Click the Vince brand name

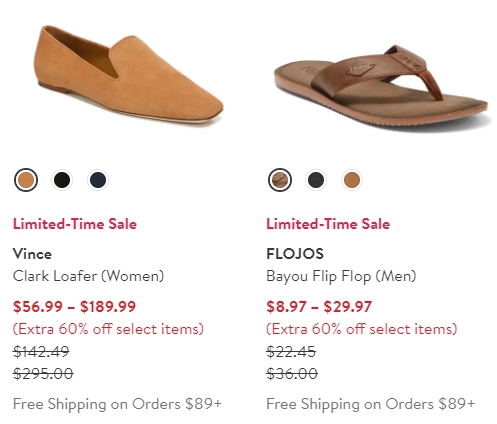(32, 254)
